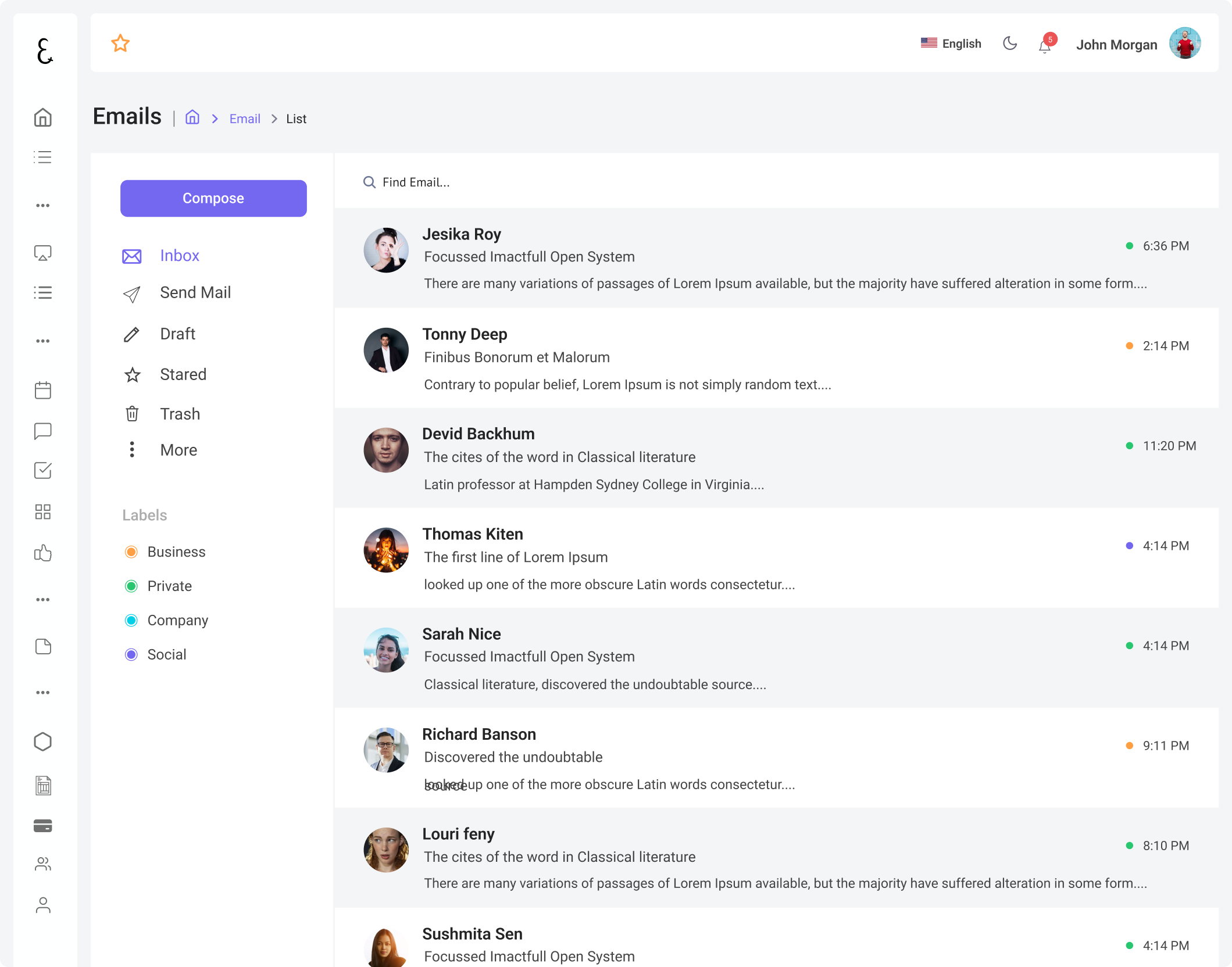The width and height of the screenshot is (1232, 967).
Task: Open Devid Backhum's email
Action: (776, 458)
